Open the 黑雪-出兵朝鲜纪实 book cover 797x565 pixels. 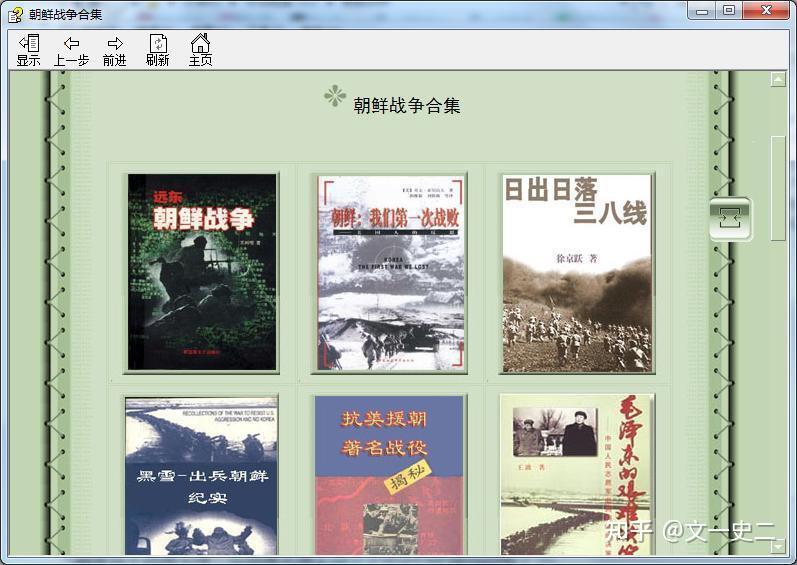coord(202,476)
